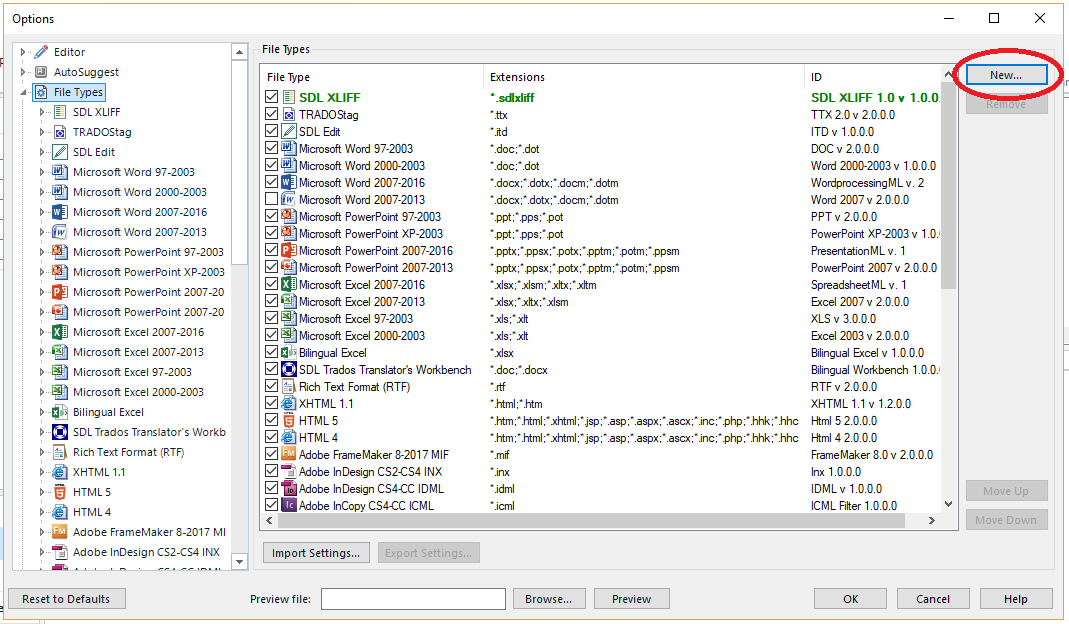Click the SDL Edit pencil icon in the list
This screenshot has height=624, width=1069.
pyautogui.click(x=288, y=132)
